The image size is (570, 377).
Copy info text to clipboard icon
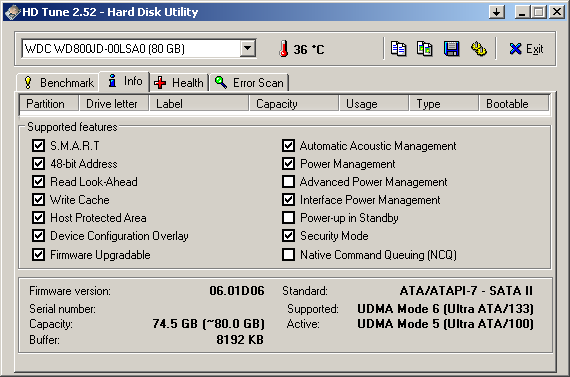[x=398, y=49]
